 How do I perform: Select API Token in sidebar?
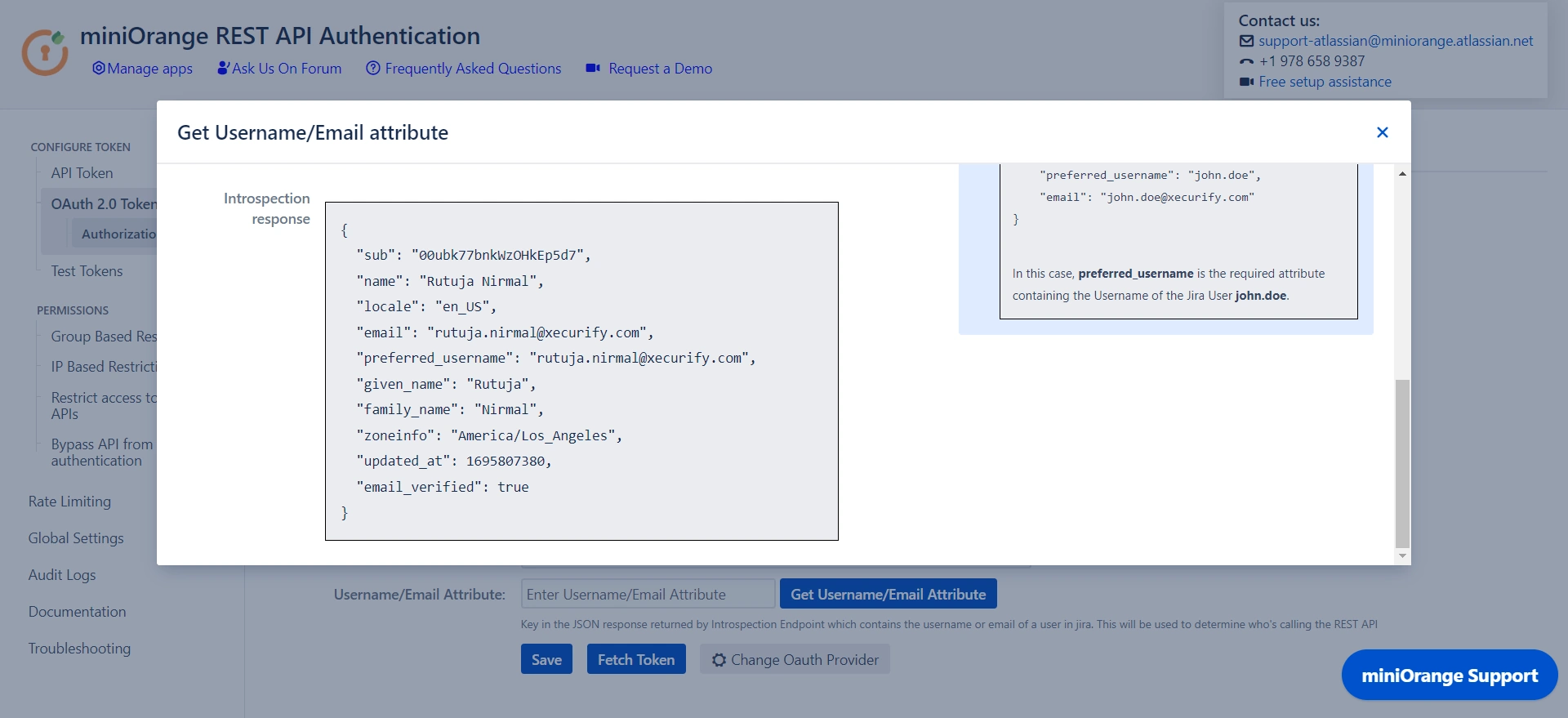pyautogui.click(x=82, y=173)
